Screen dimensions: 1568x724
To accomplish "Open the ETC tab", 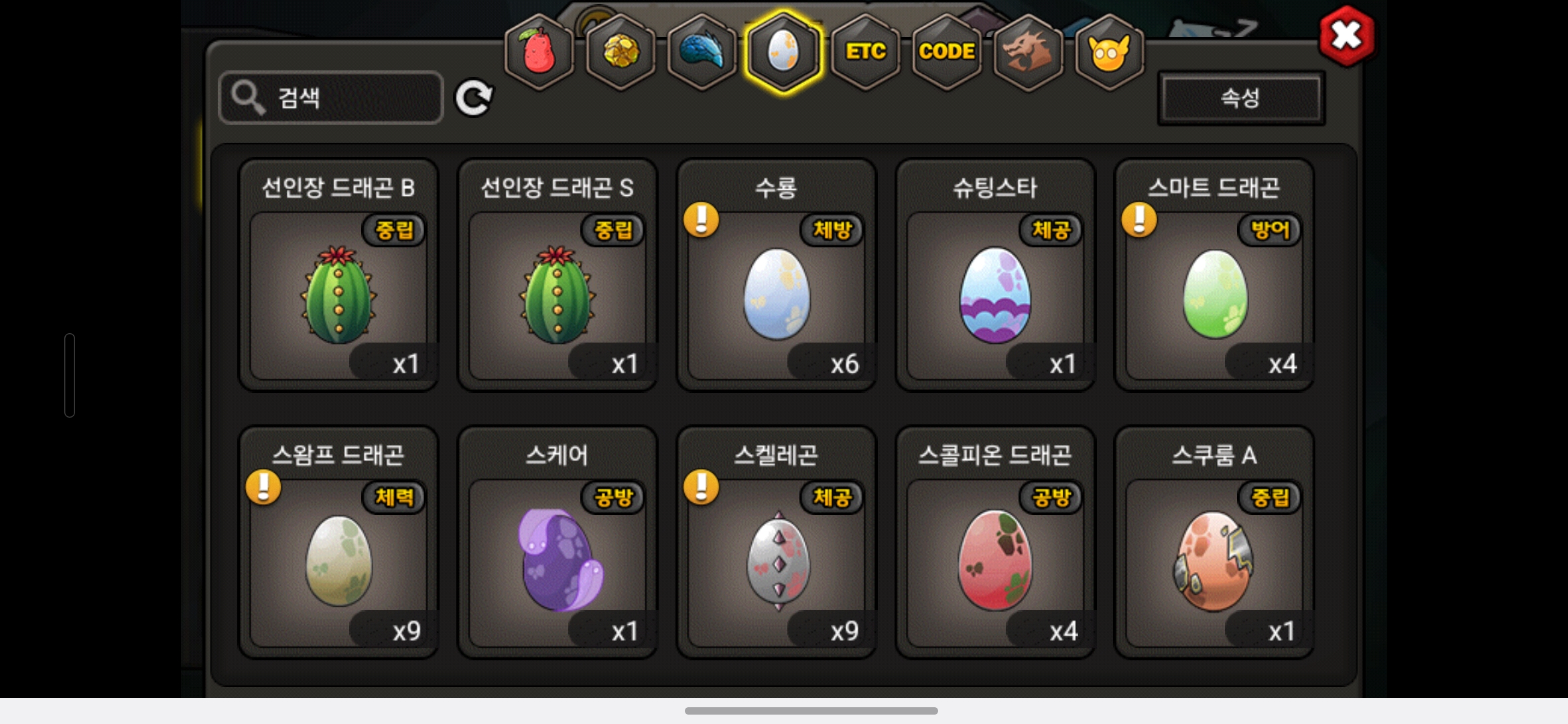I will click(865, 52).
